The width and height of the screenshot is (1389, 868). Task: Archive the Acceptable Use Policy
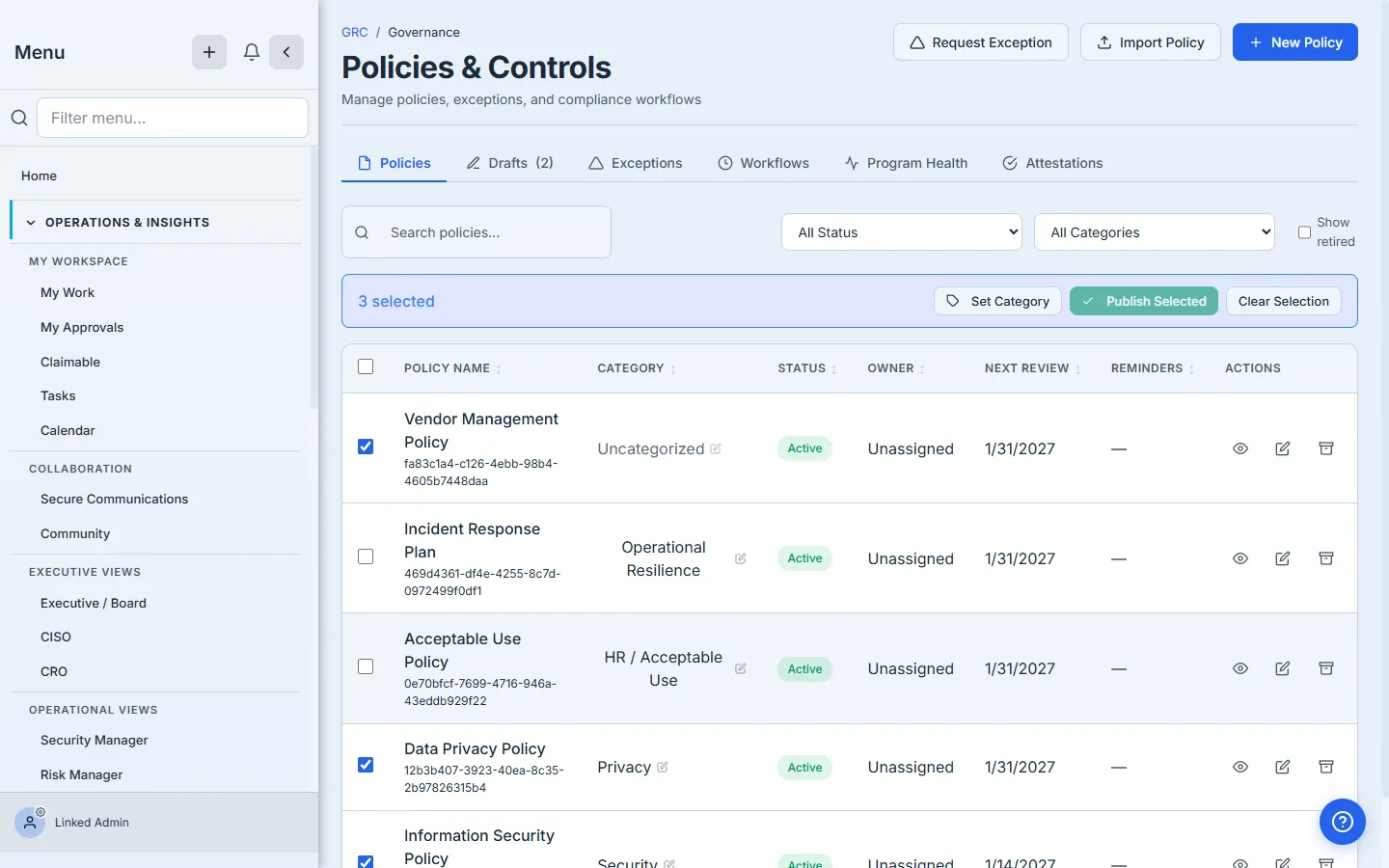pos(1326,668)
